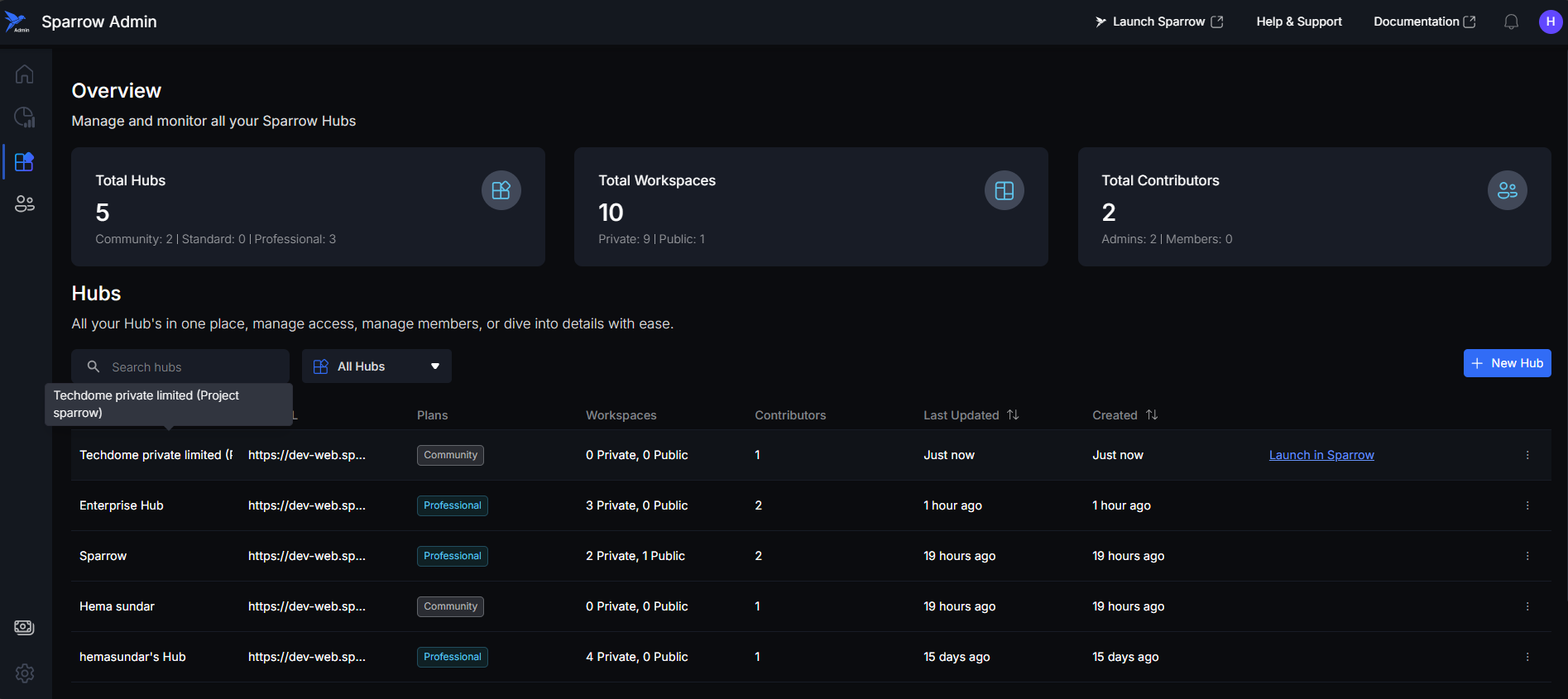Image resolution: width=1568 pixels, height=699 pixels.
Task: Open three-dot menu for Enterprise Hub
Action: point(1527,505)
